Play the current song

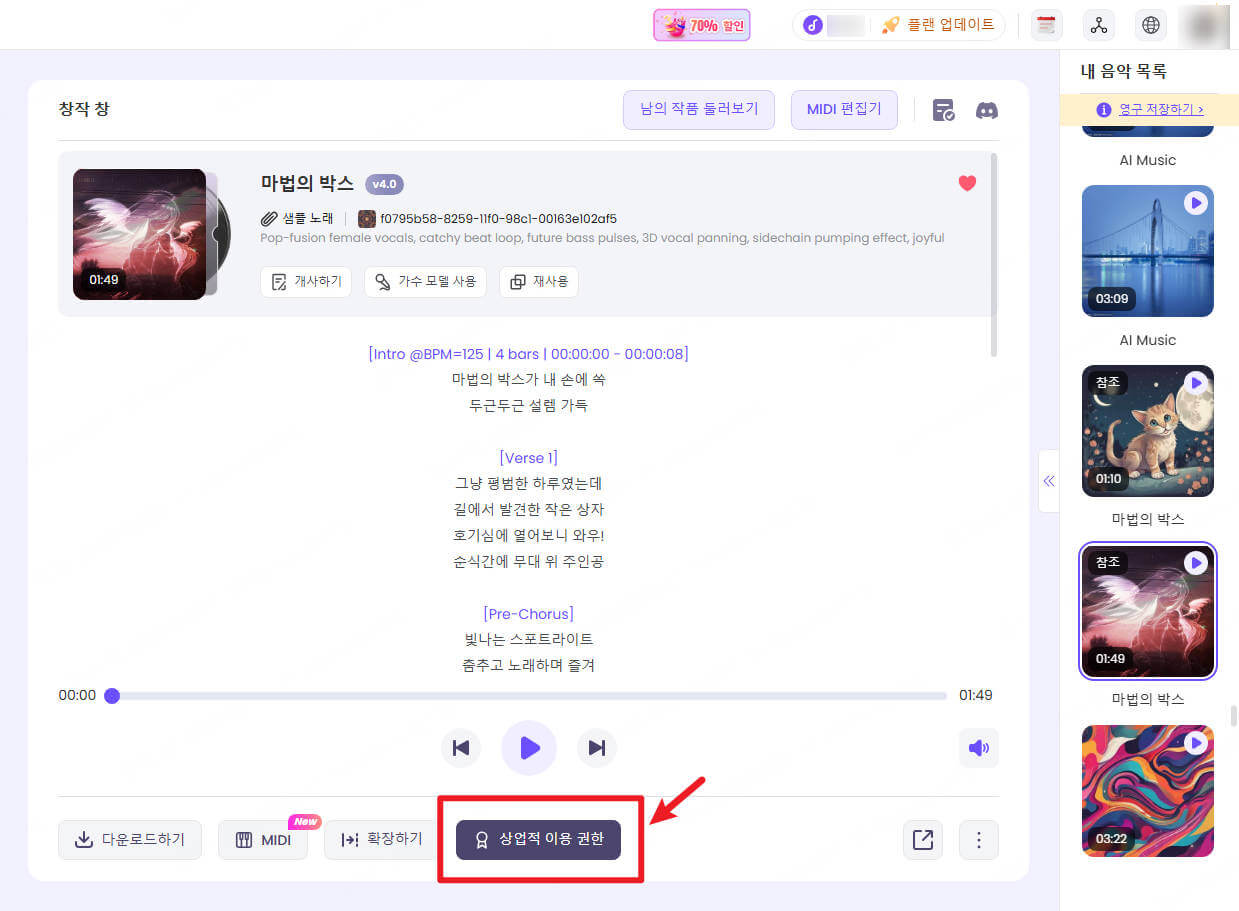coord(529,748)
